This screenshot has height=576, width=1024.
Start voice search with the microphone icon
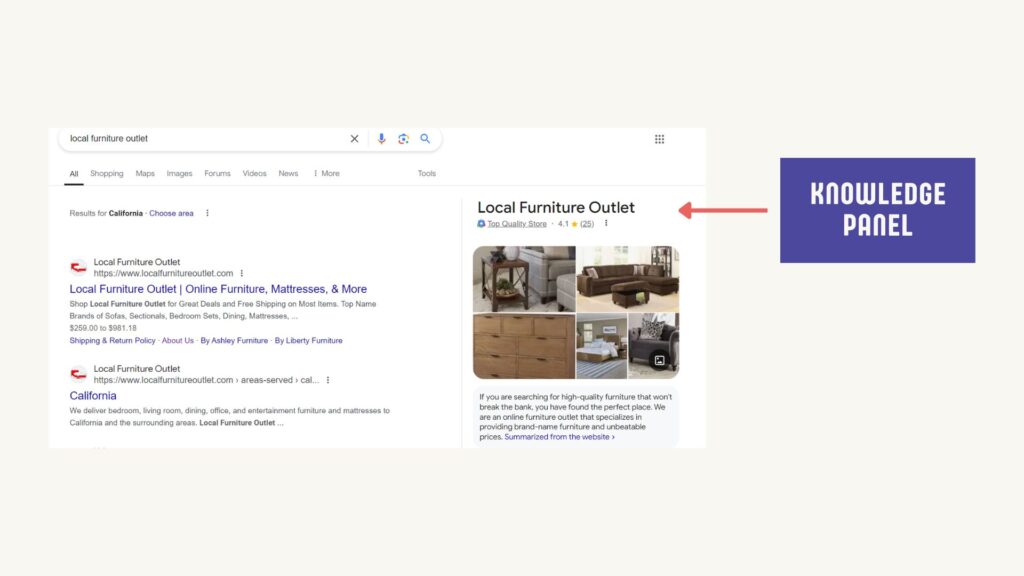(381, 138)
